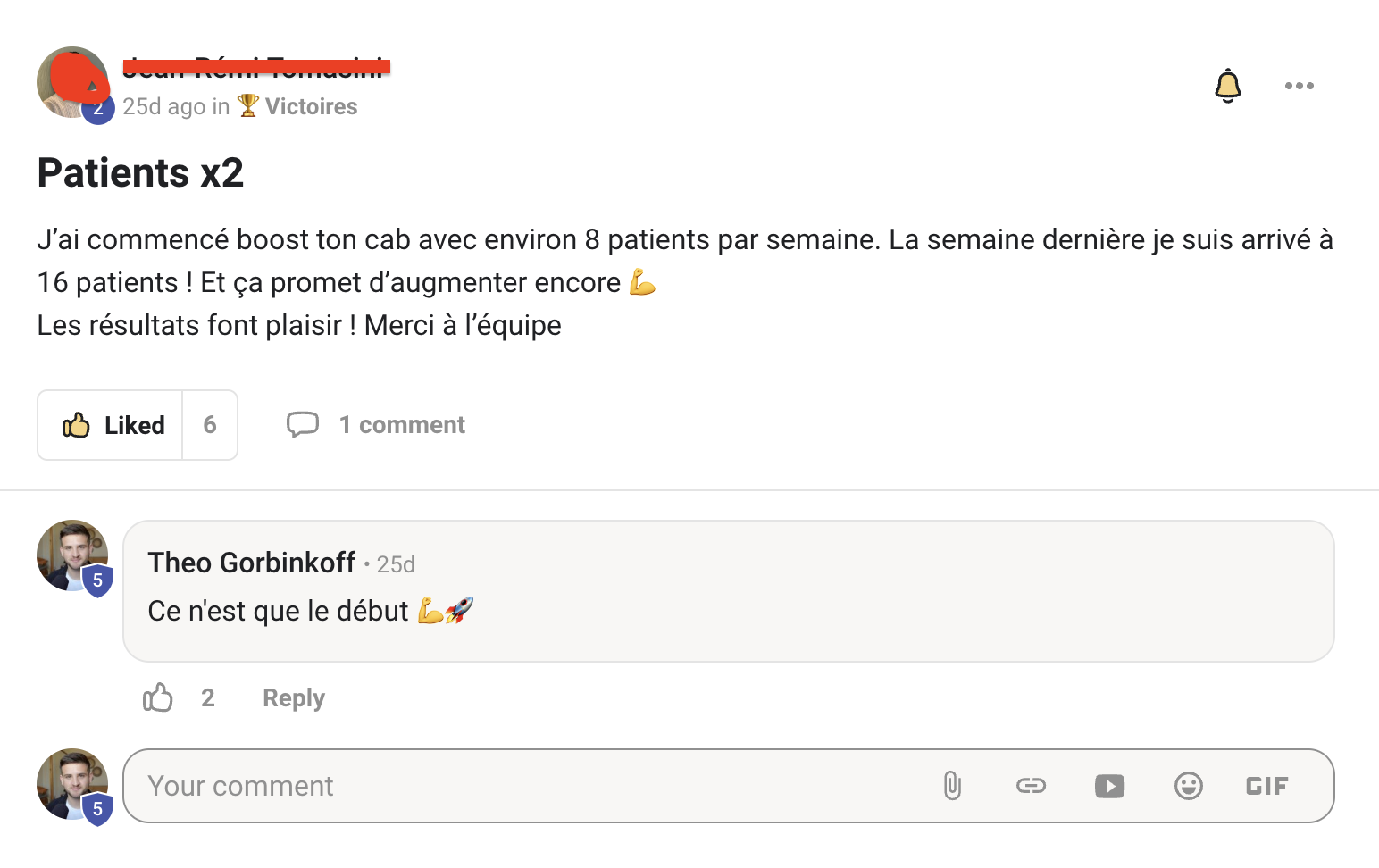Open the GIF picker
Viewport: 1379px width, 868px height.
tap(1266, 786)
